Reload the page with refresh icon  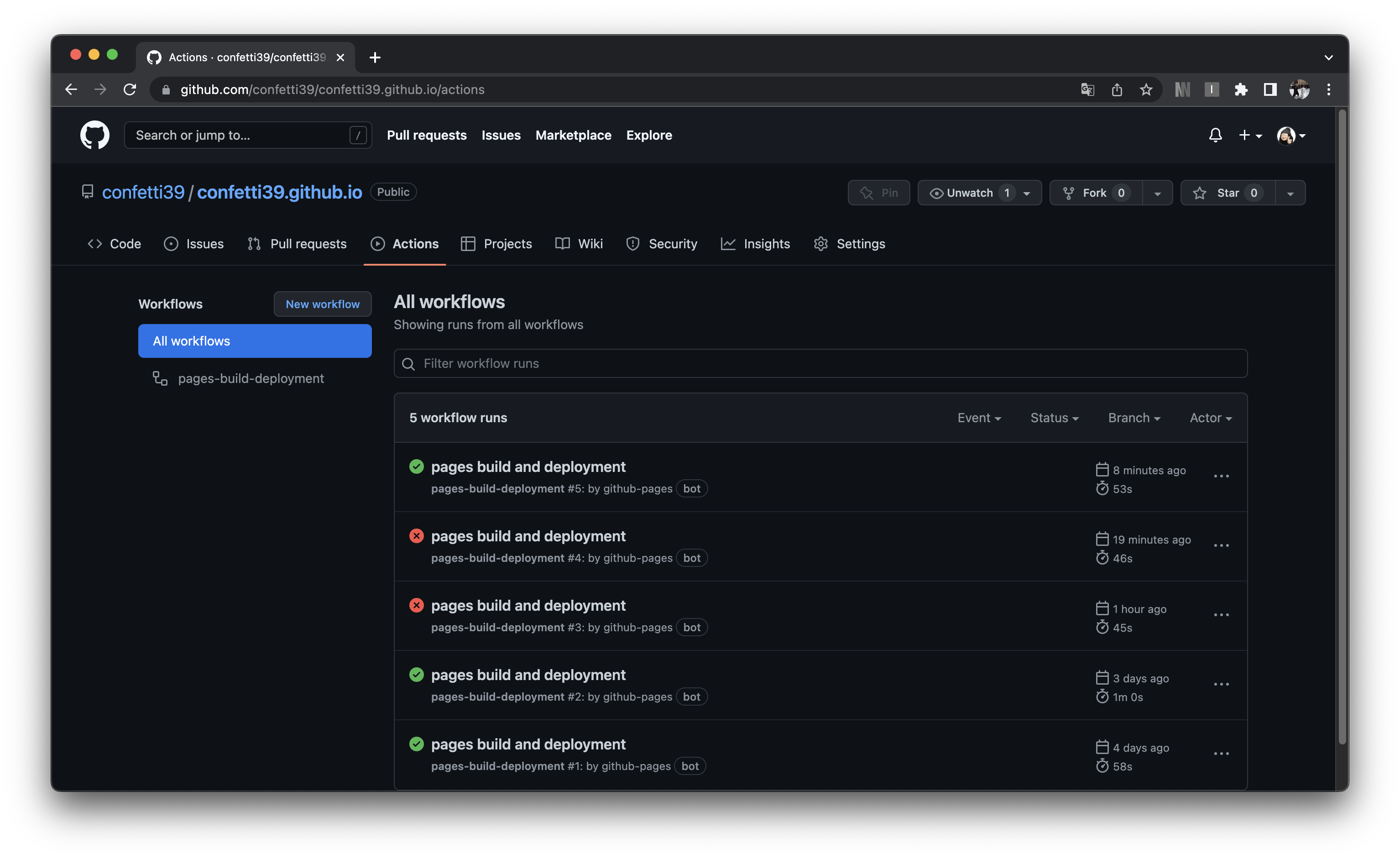(130, 90)
